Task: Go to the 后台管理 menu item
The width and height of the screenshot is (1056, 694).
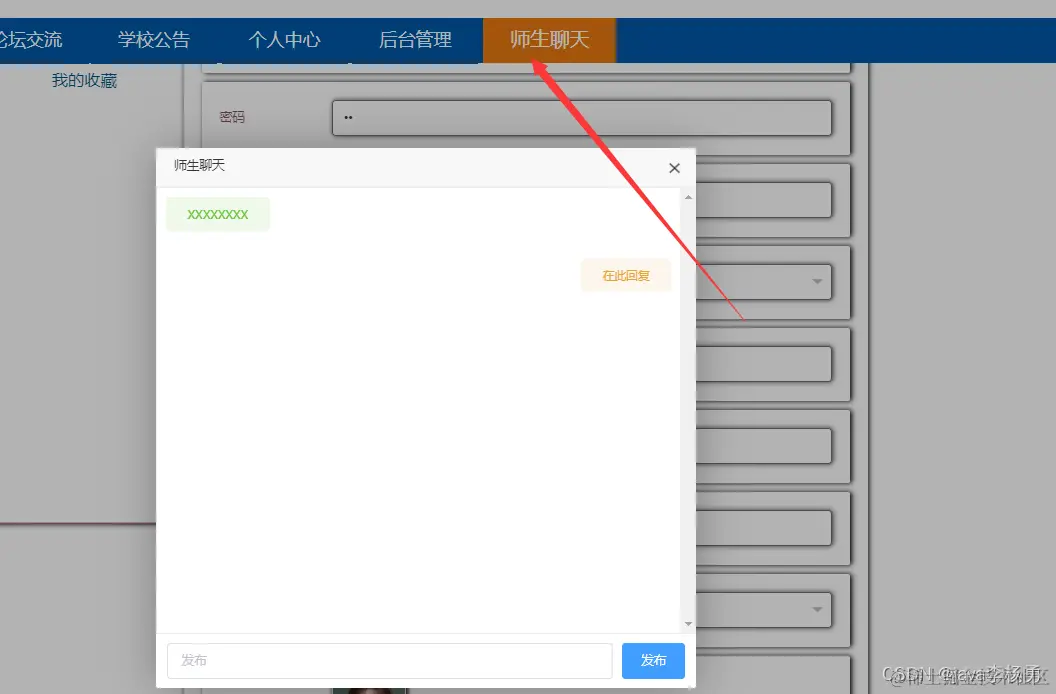Action: pyautogui.click(x=415, y=40)
